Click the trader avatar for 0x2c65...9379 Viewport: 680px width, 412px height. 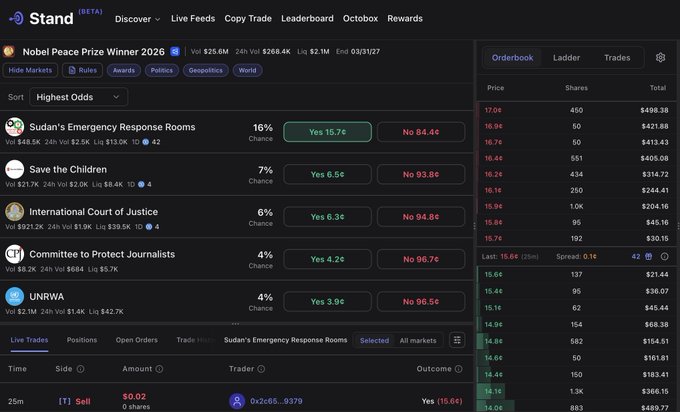tap(237, 401)
